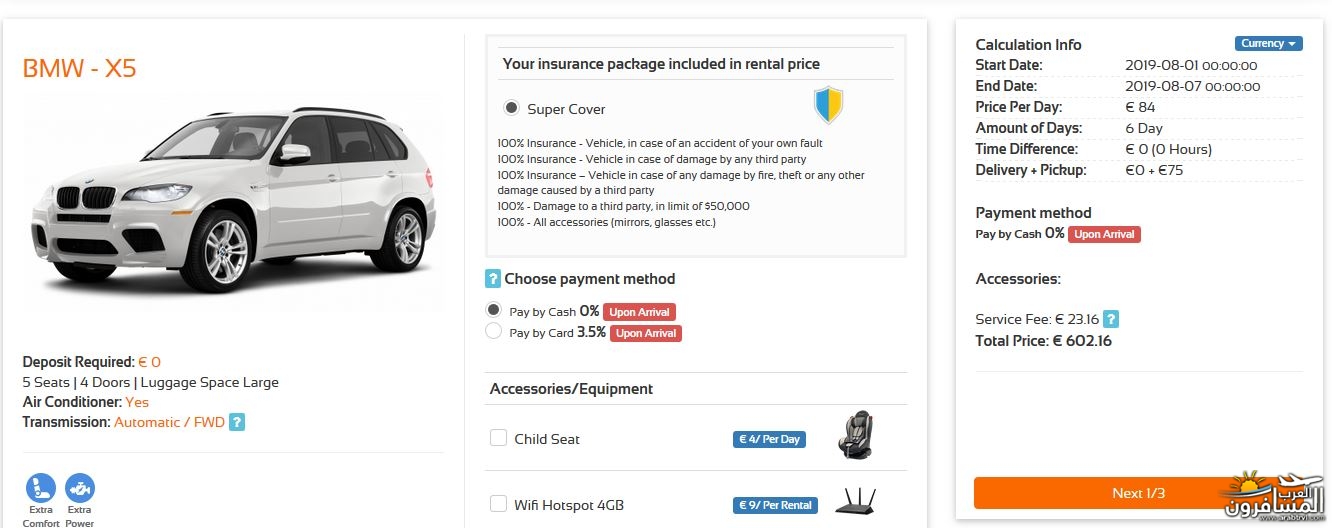Open the Transmission help question-mark icon
The width and height of the screenshot is (1332, 528).
pyautogui.click(x=237, y=422)
